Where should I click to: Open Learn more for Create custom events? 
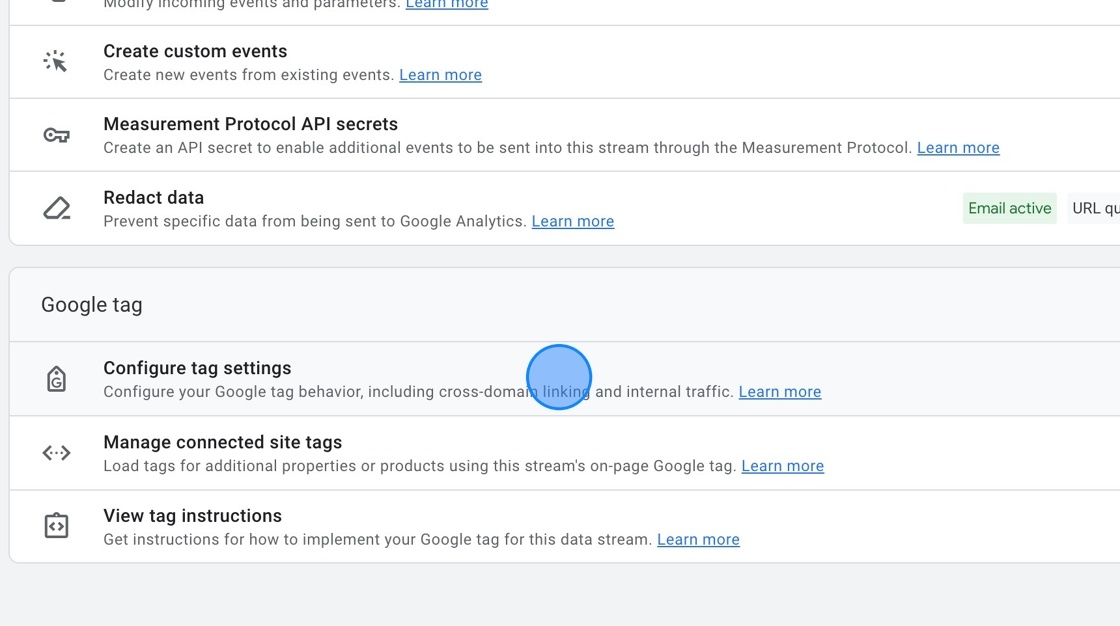[440, 75]
